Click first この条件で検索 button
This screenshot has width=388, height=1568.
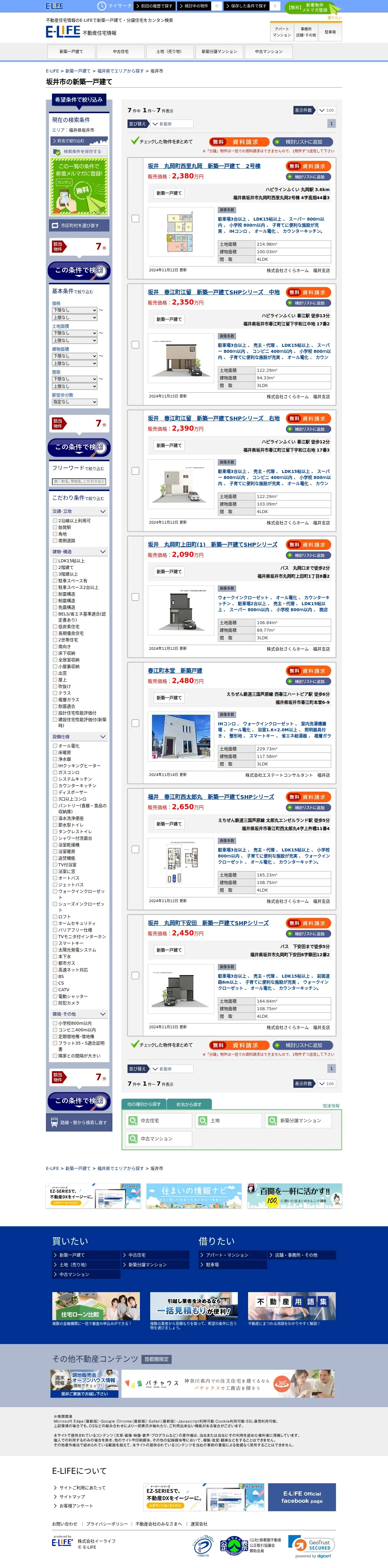(79, 270)
